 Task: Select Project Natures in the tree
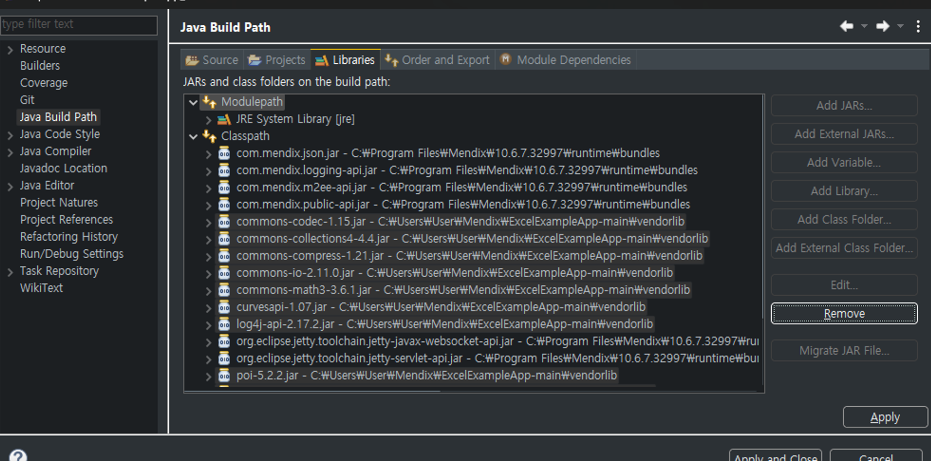[59, 203]
